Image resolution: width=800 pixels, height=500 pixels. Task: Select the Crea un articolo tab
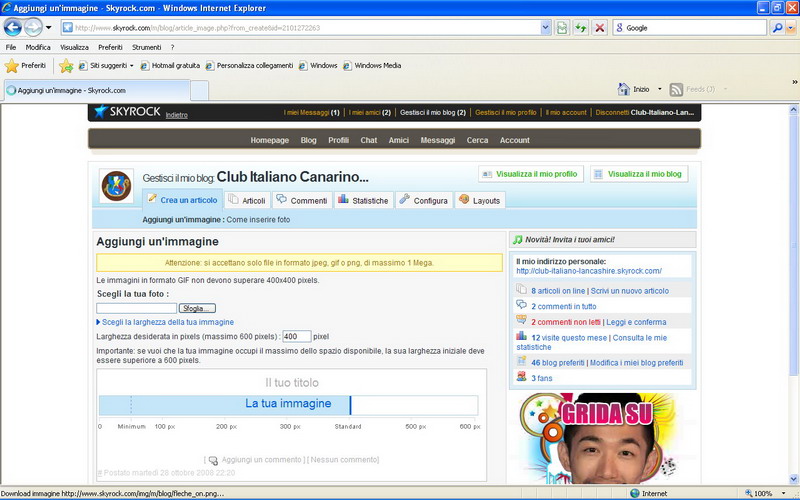[x=182, y=200]
